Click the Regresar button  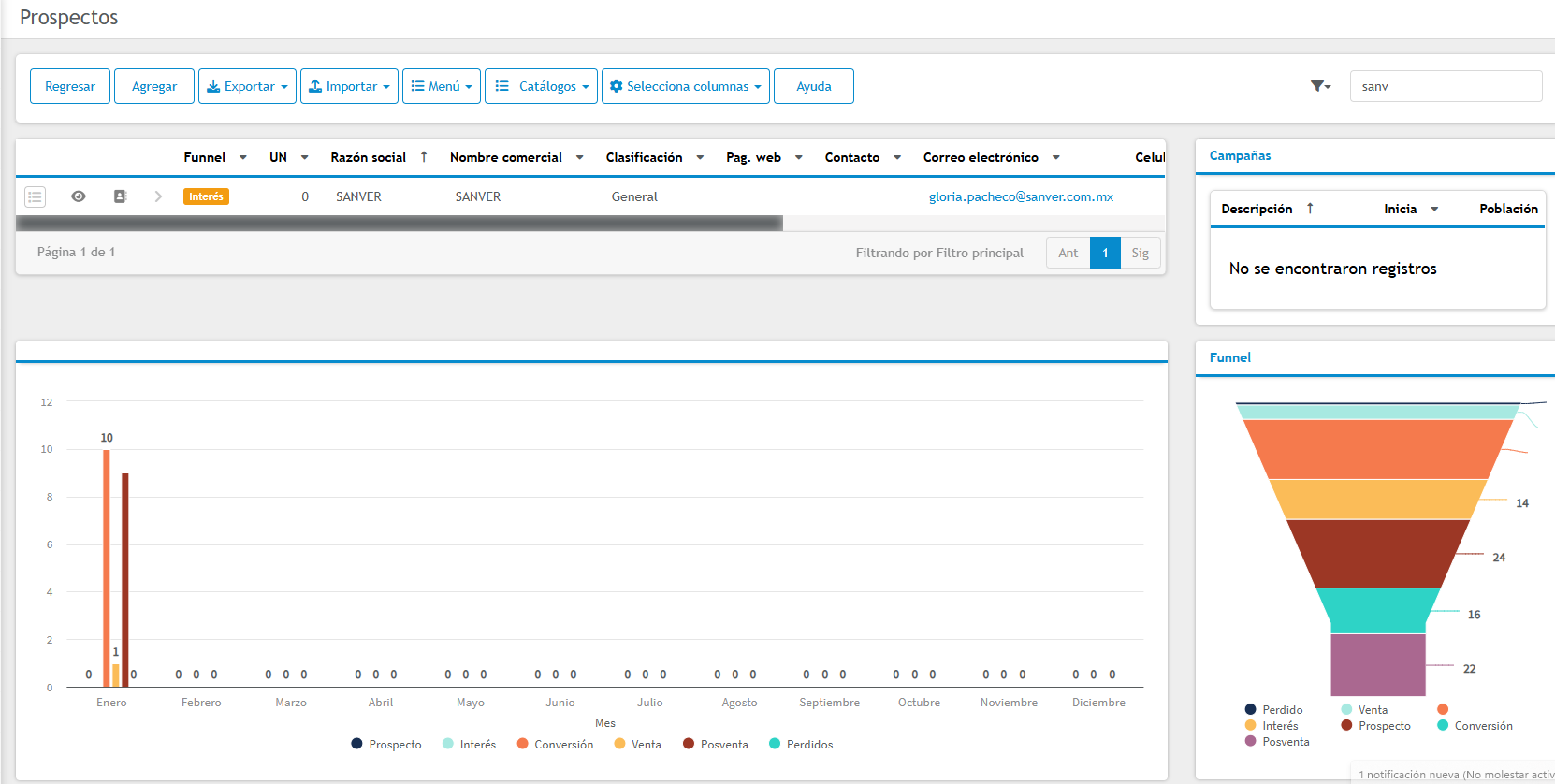[x=70, y=86]
